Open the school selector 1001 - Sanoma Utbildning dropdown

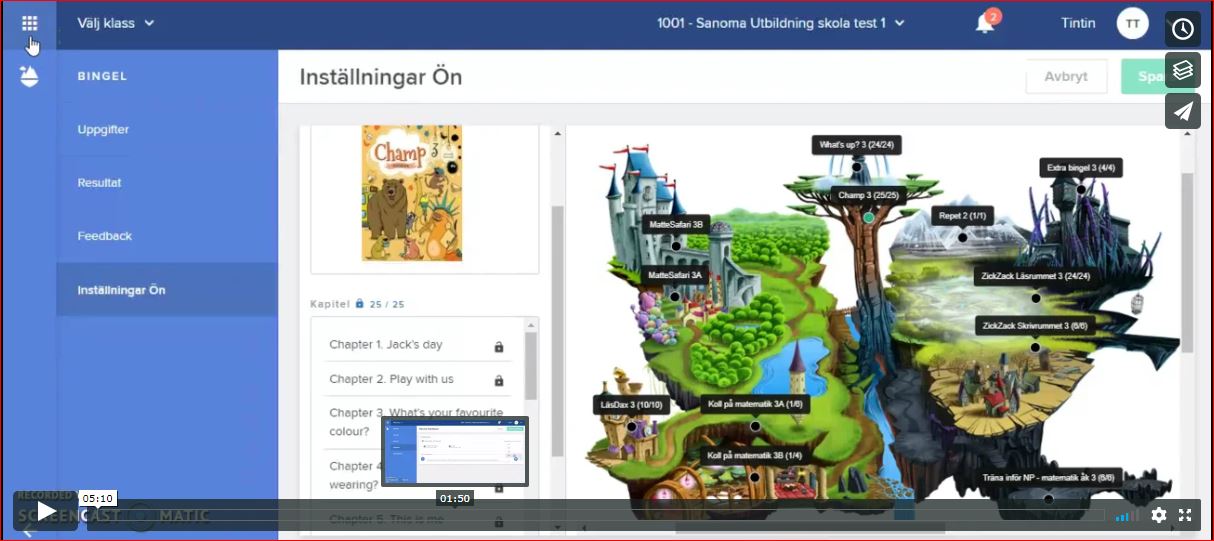[x=781, y=23]
